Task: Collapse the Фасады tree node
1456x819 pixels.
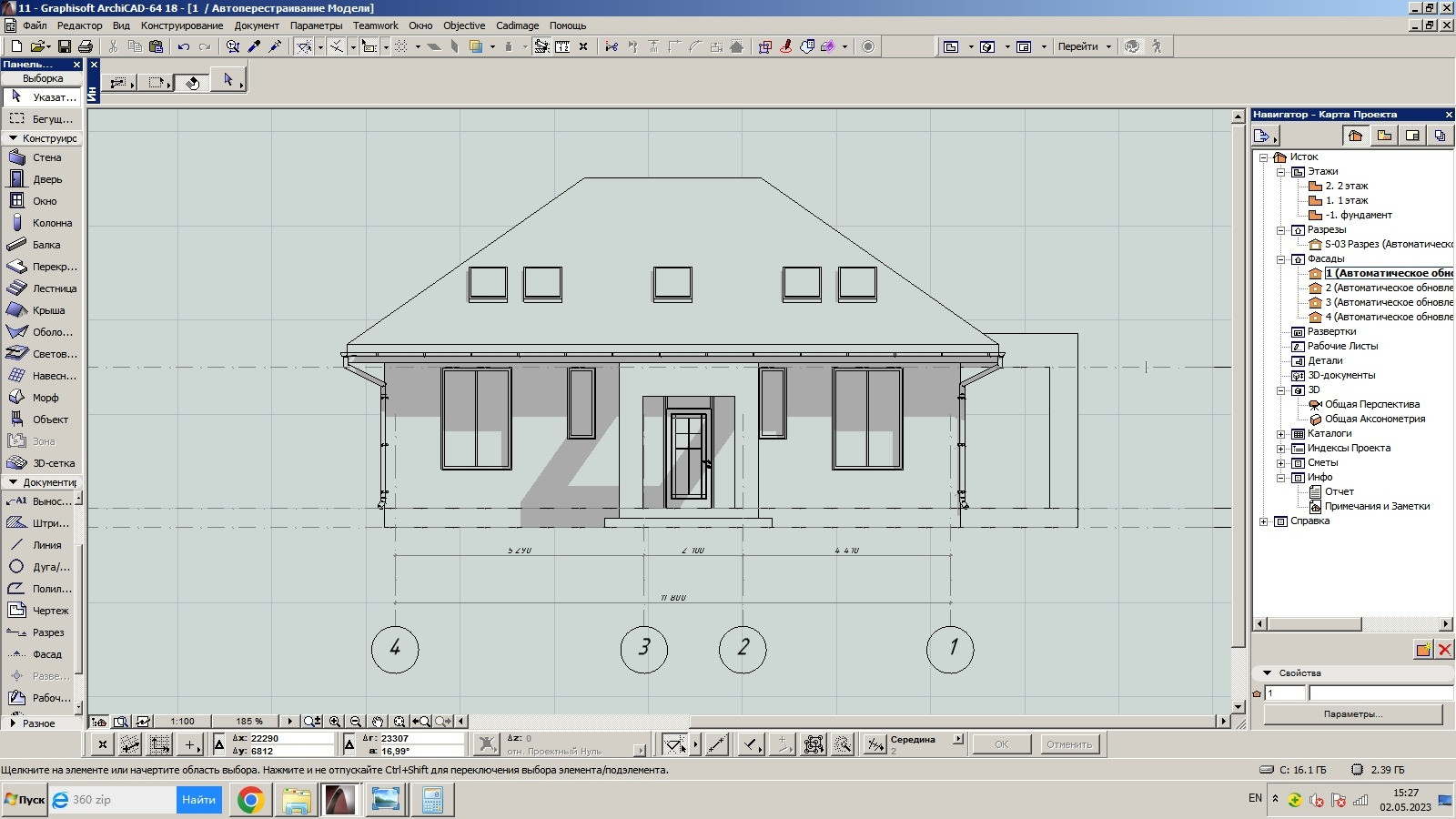Action: click(x=1280, y=259)
